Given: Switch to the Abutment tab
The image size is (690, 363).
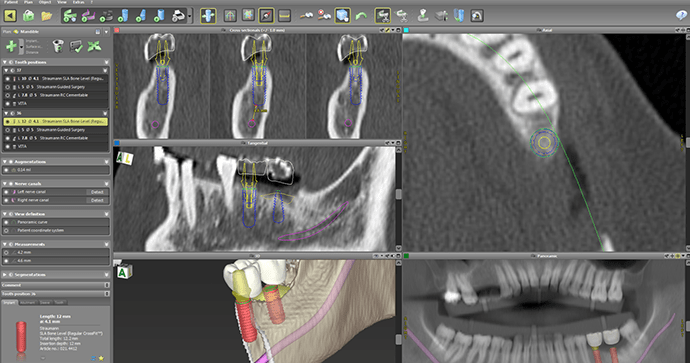Looking at the screenshot, I should (x=28, y=303).
